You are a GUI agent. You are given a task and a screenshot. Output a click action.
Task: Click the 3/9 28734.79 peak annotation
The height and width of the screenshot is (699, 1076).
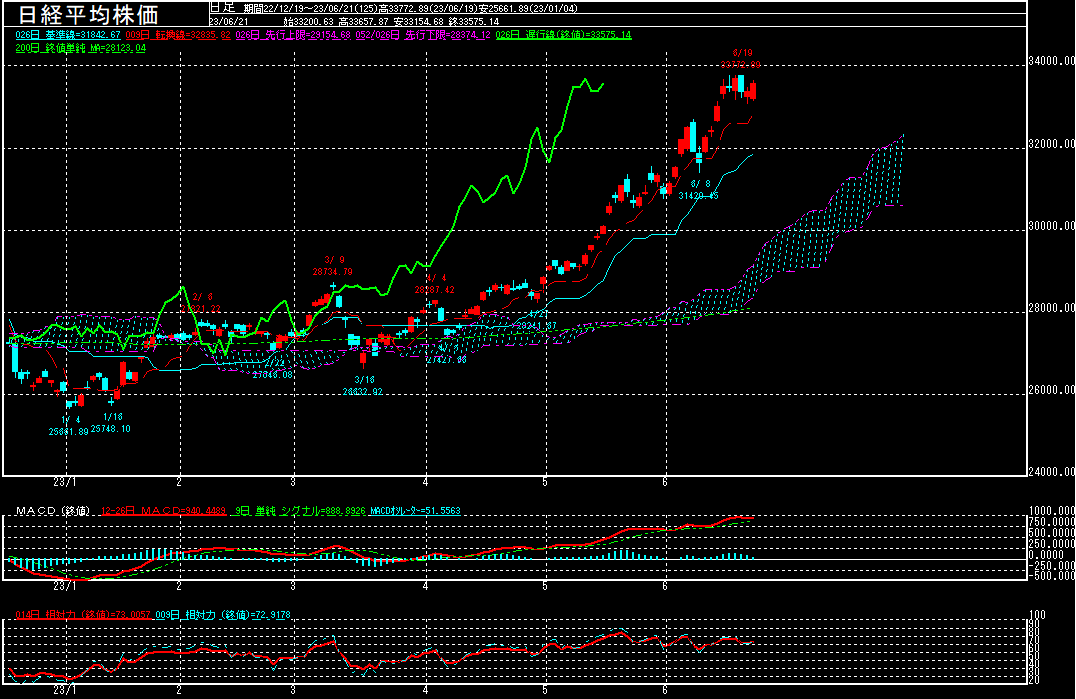[333, 266]
